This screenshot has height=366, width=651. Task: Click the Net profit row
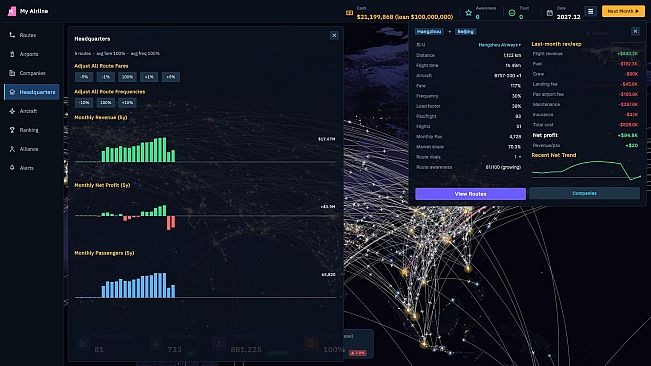(585, 135)
